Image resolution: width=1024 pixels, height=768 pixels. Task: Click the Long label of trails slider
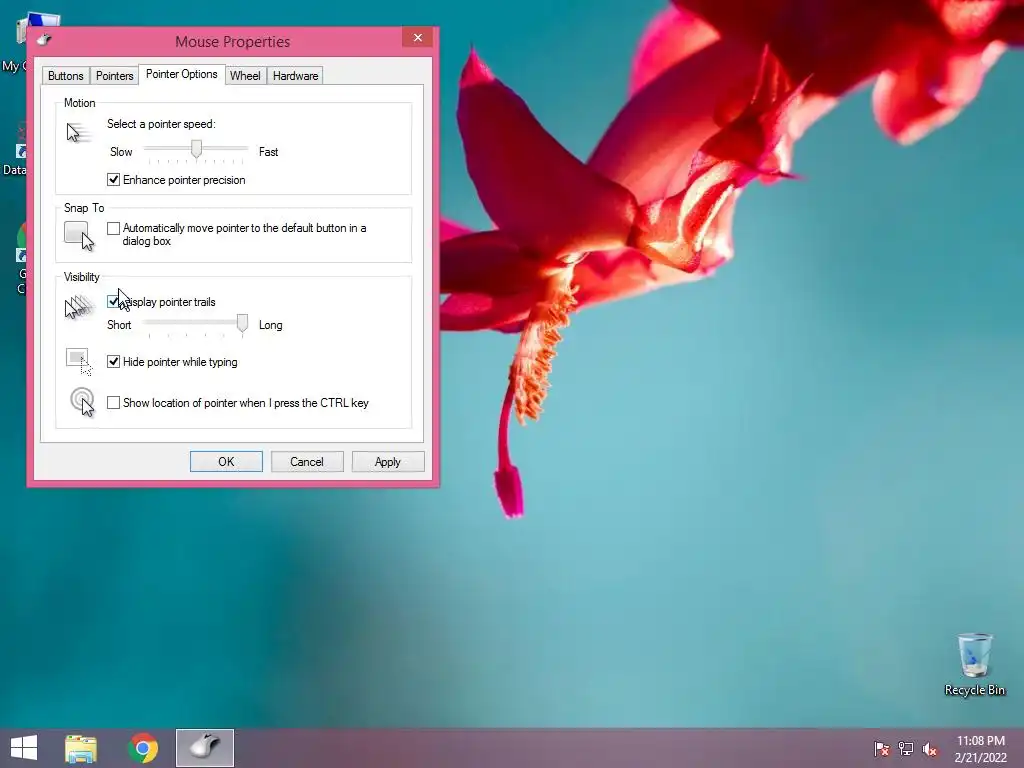pyautogui.click(x=270, y=325)
